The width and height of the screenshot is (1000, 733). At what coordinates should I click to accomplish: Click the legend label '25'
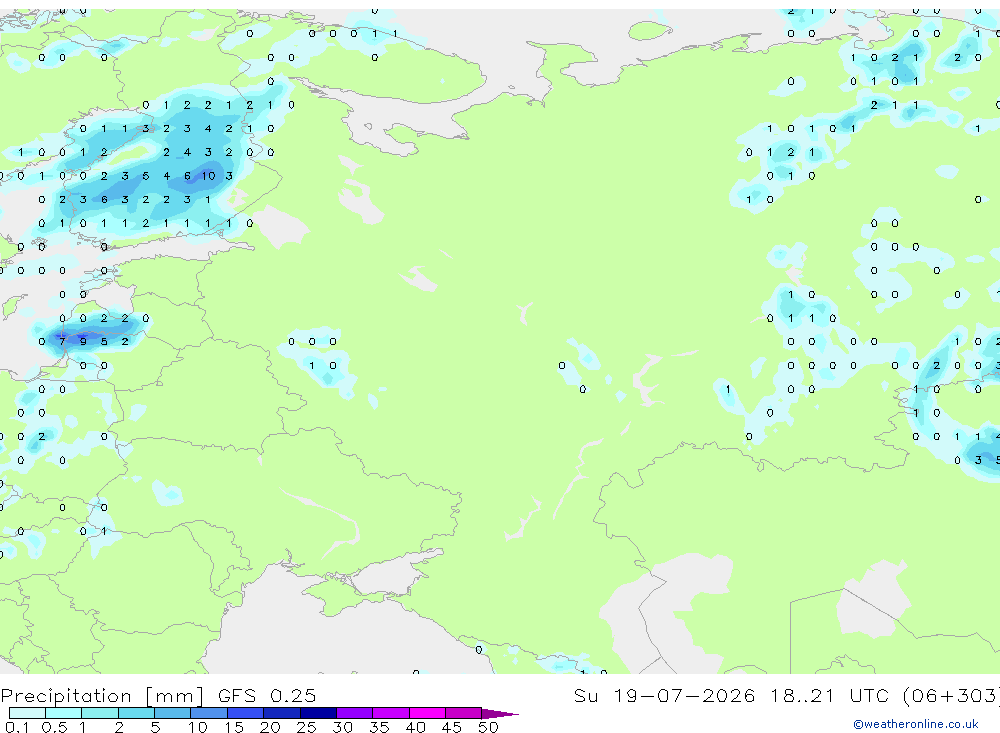[306, 727]
